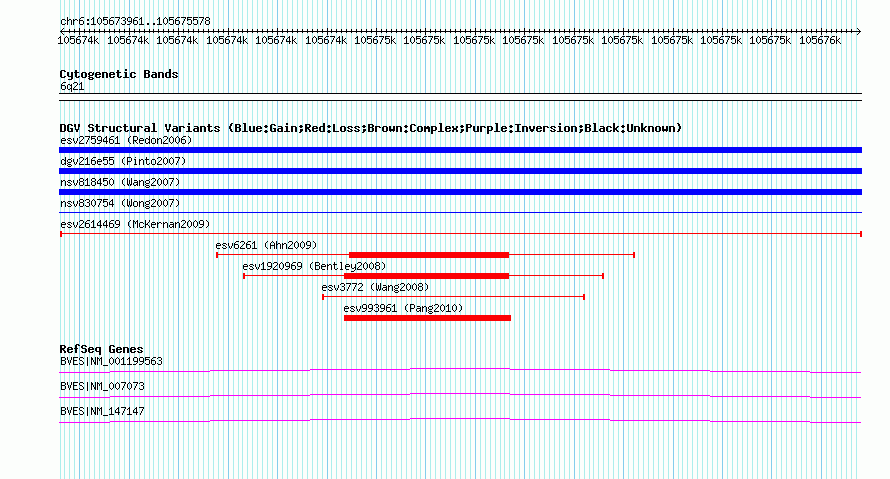Click the esv1920969 (Bentley2008) red bar
890x479 pixels.
click(x=426, y=276)
